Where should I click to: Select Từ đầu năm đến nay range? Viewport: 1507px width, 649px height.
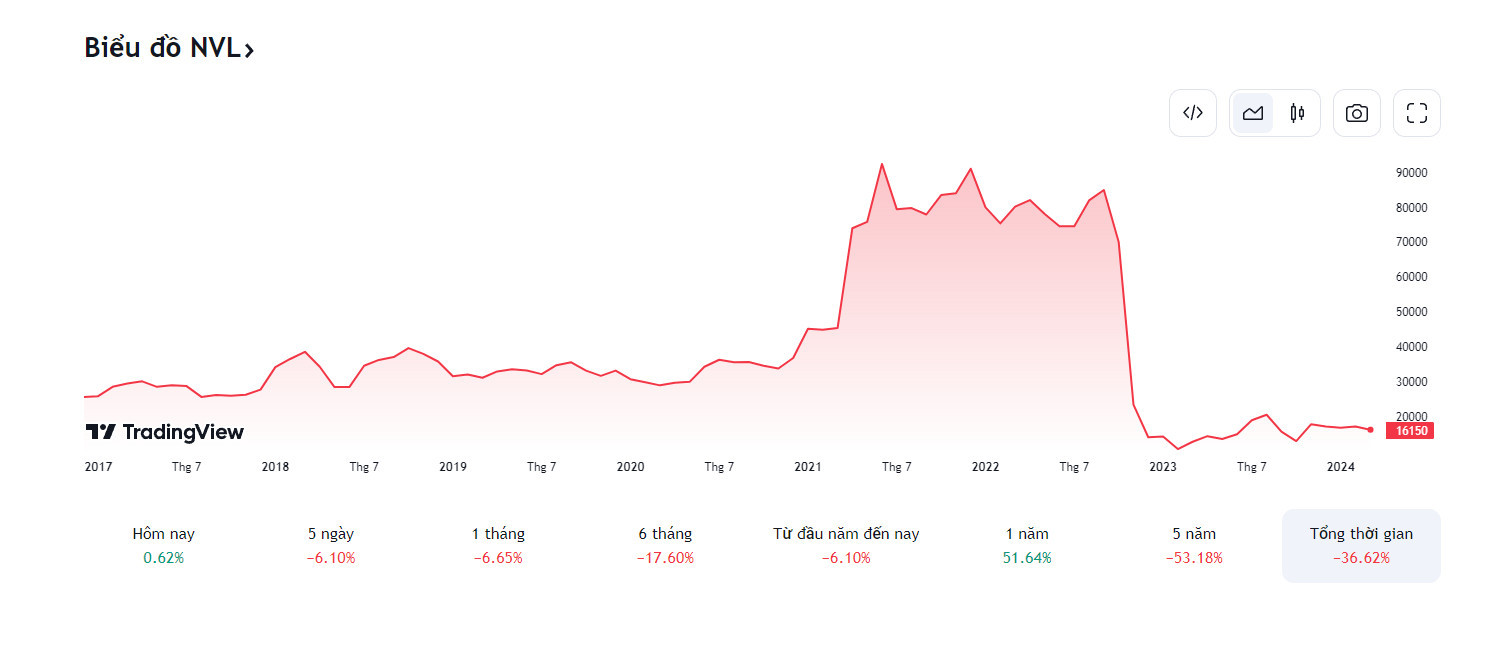(x=846, y=545)
